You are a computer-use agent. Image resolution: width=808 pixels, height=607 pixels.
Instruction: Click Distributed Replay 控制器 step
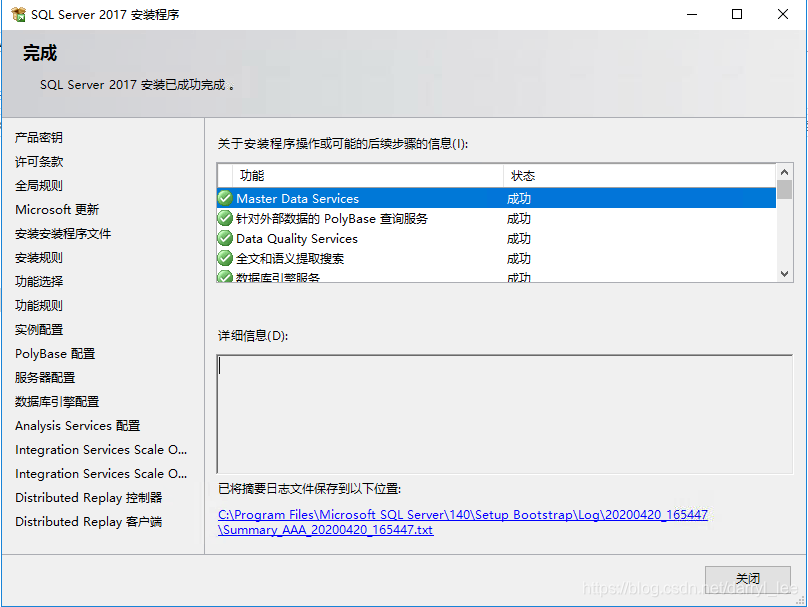[89, 498]
